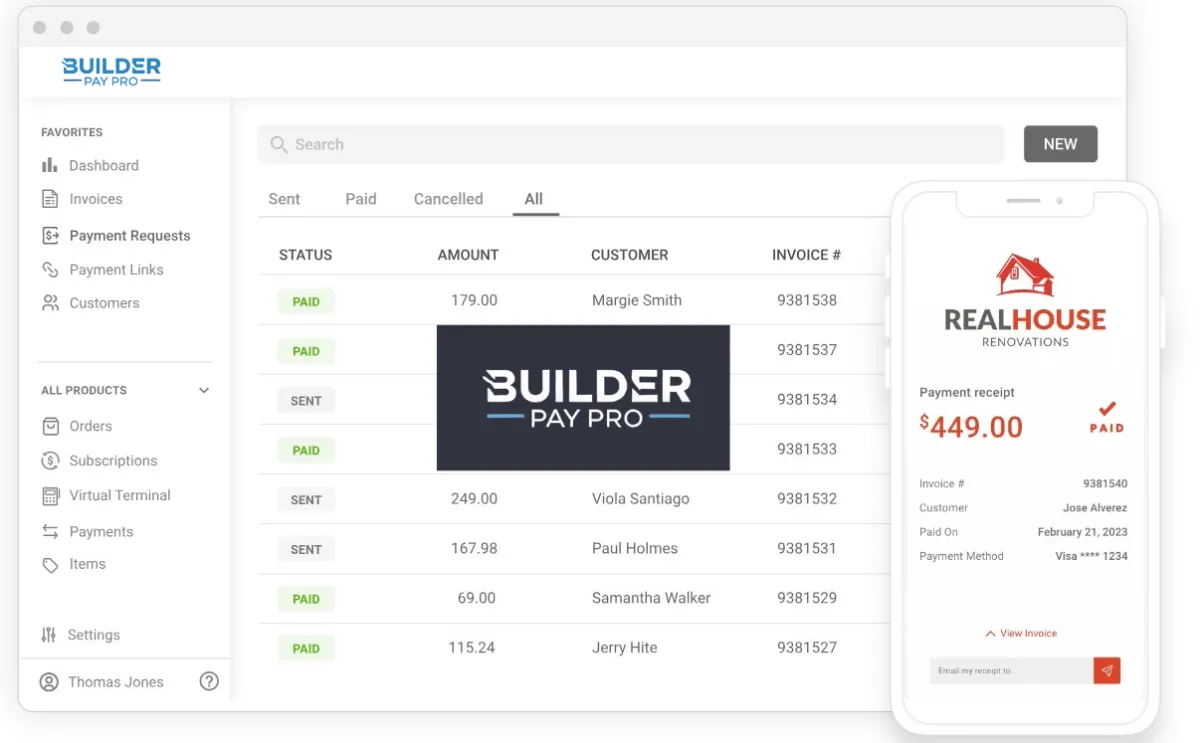The image size is (1200, 743).
Task: Click the Invoices document icon
Action: [x=49, y=199]
